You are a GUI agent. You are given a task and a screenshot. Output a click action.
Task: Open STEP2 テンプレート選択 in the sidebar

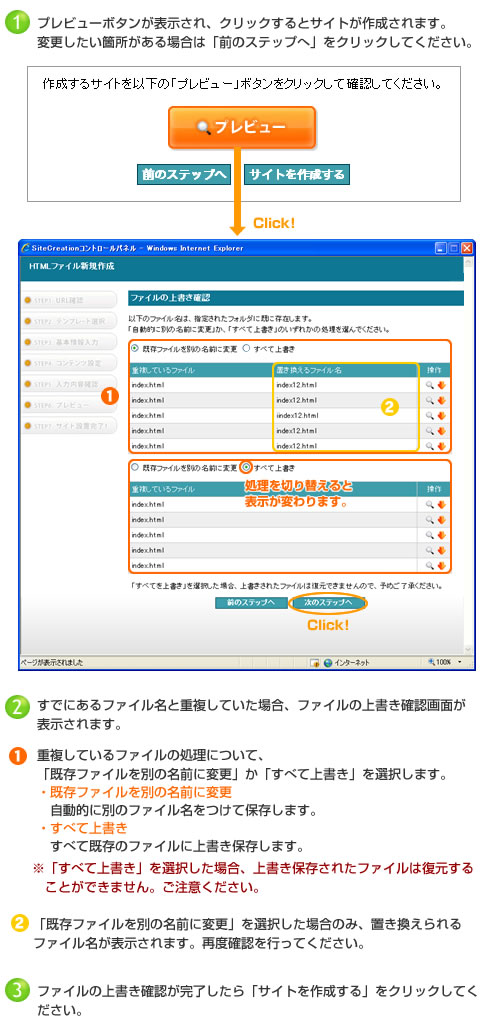pos(69,321)
